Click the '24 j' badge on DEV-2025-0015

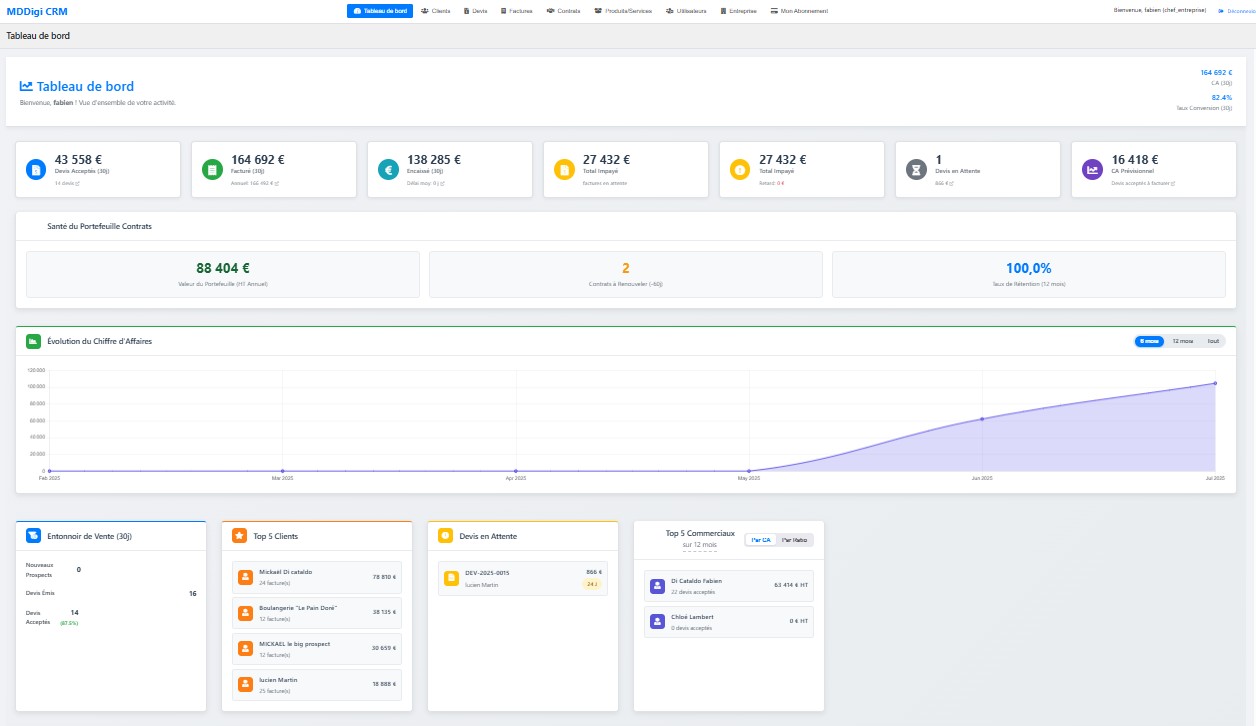point(591,584)
